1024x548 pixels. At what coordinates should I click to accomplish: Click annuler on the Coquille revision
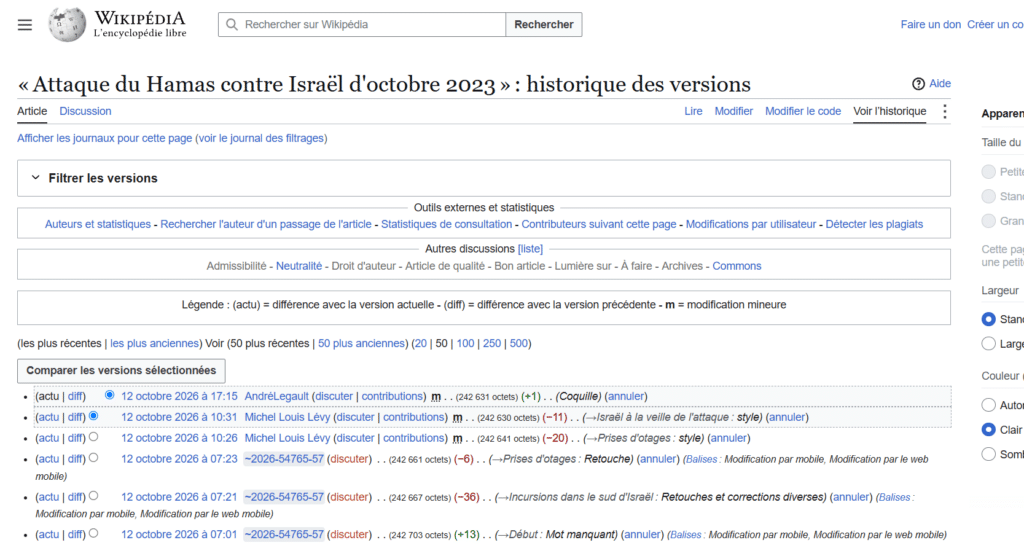coord(626,396)
